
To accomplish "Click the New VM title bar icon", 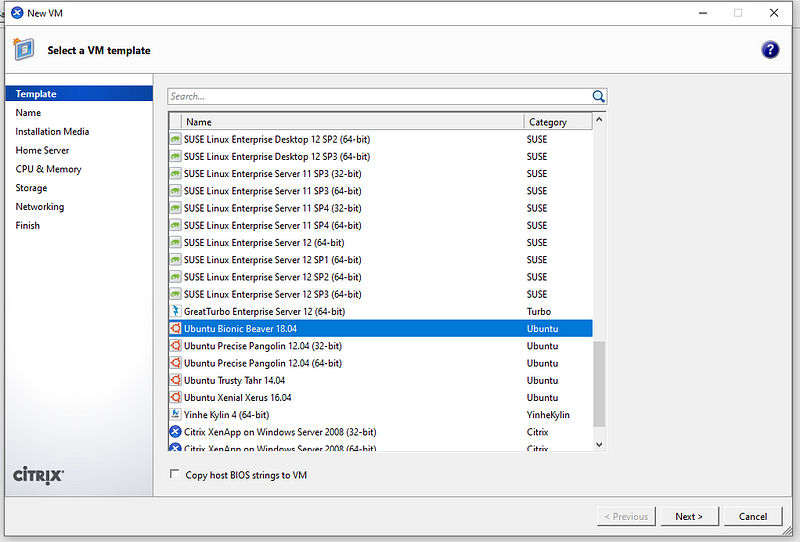I will coord(17,13).
